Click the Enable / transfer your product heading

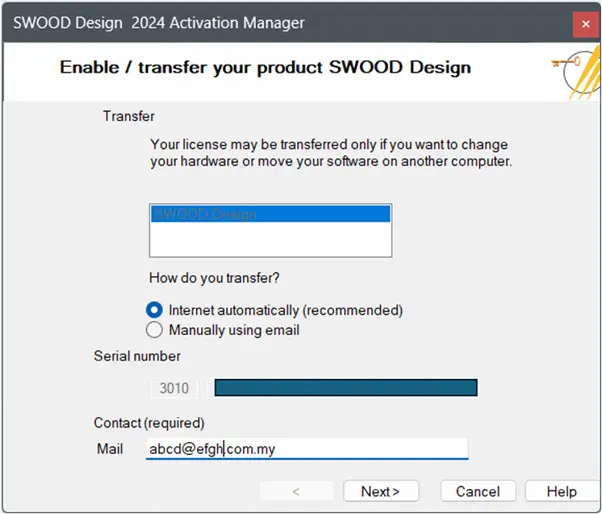click(x=265, y=68)
